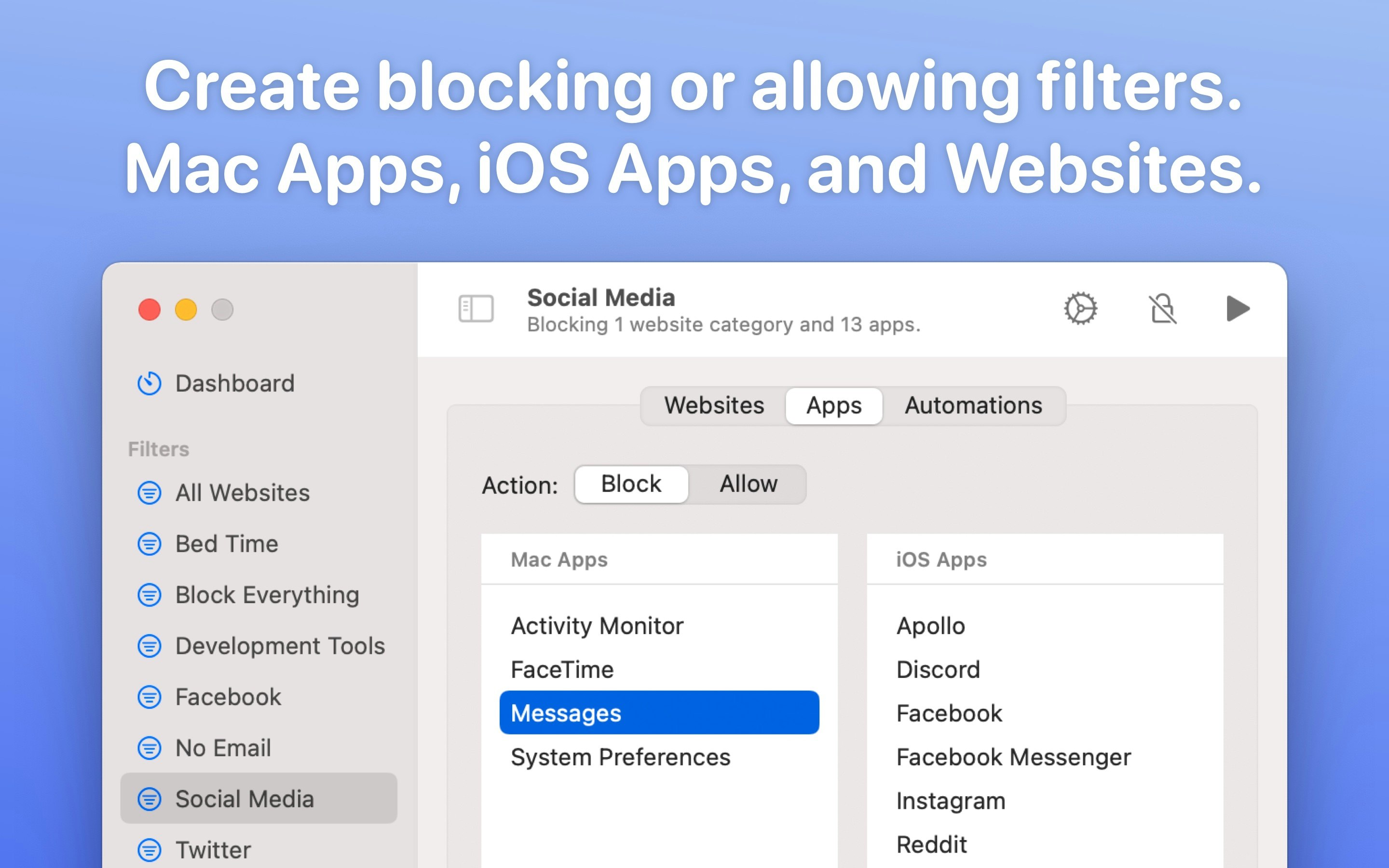Click the Facebook filter icon in sidebar
This screenshot has height=868, width=1389.
[149, 697]
